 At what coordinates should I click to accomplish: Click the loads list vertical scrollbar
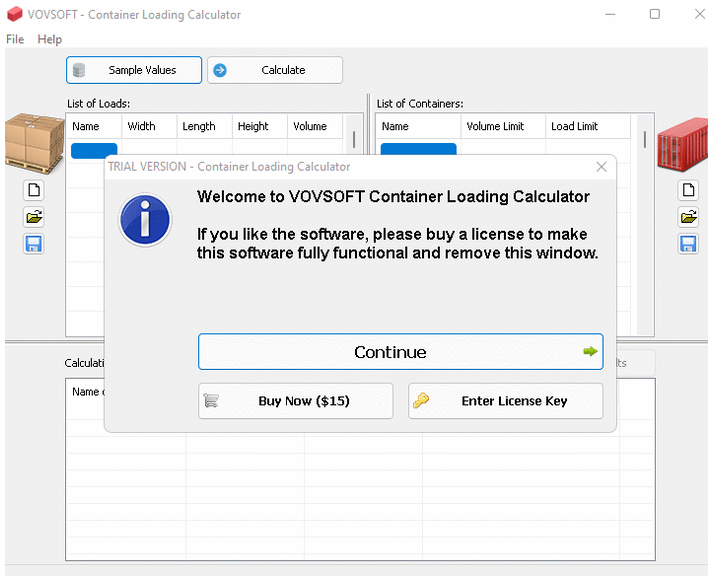coord(353,140)
